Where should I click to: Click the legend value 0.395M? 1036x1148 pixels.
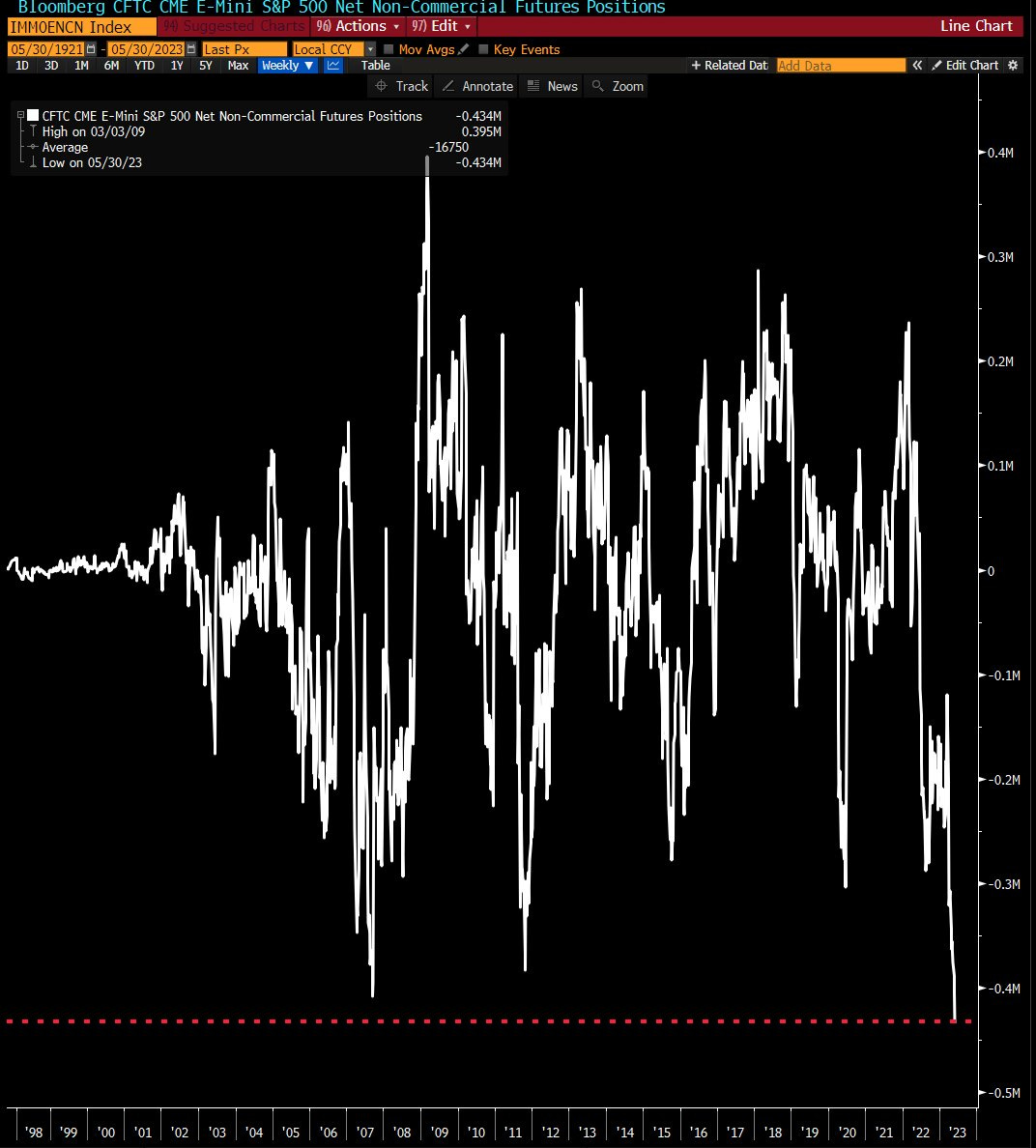(x=481, y=131)
